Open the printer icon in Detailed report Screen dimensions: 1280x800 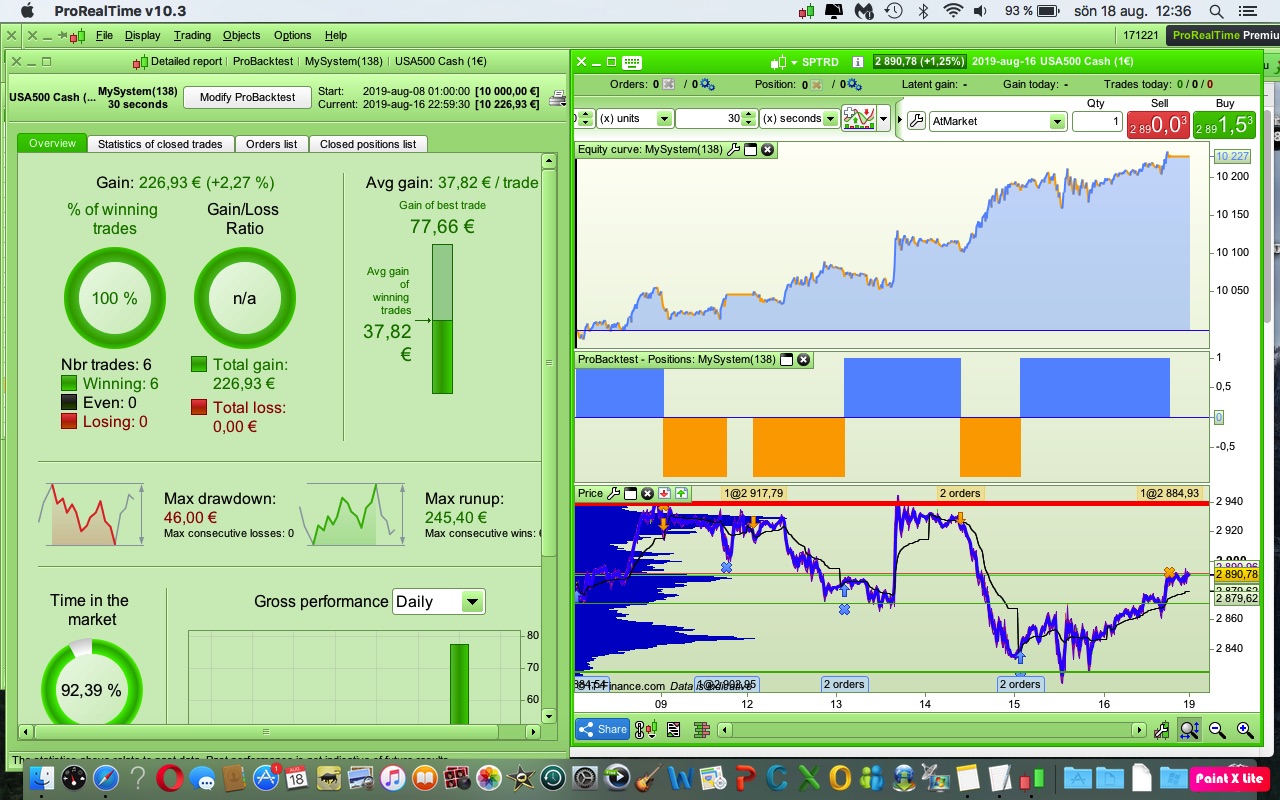click(x=557, y=97)
